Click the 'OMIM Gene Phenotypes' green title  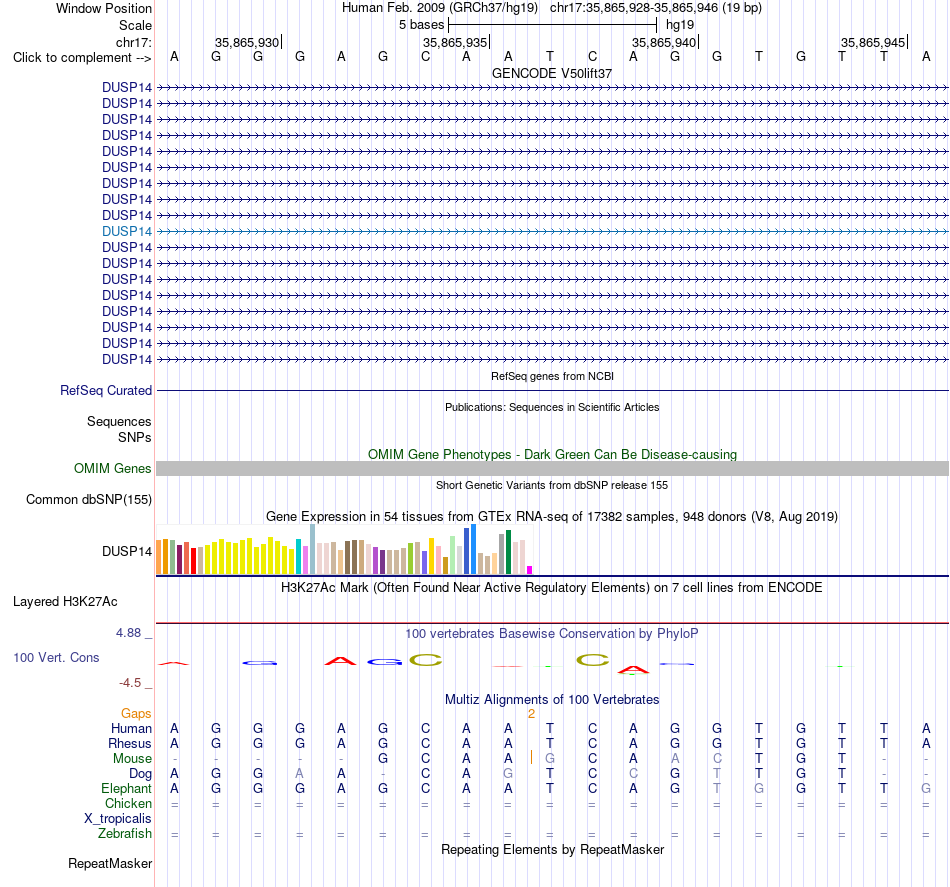point(552,454)
